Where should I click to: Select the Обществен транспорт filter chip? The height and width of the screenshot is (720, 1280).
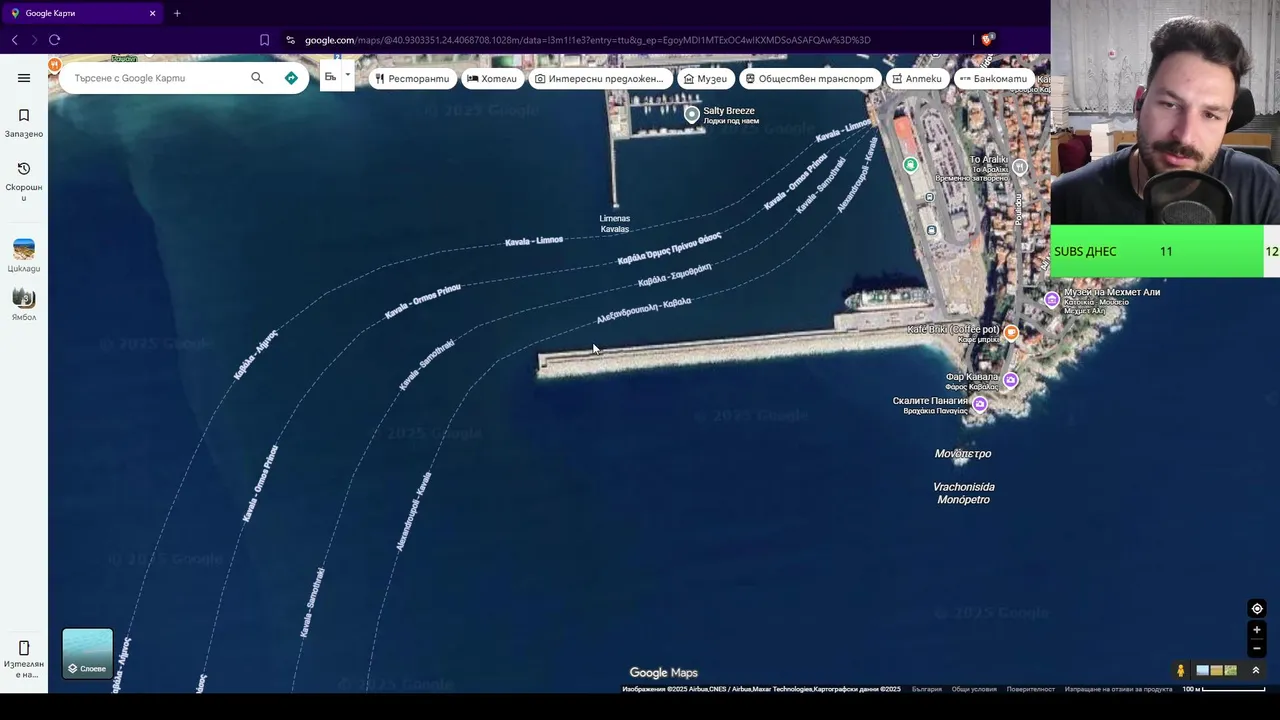tap(809, 78)
